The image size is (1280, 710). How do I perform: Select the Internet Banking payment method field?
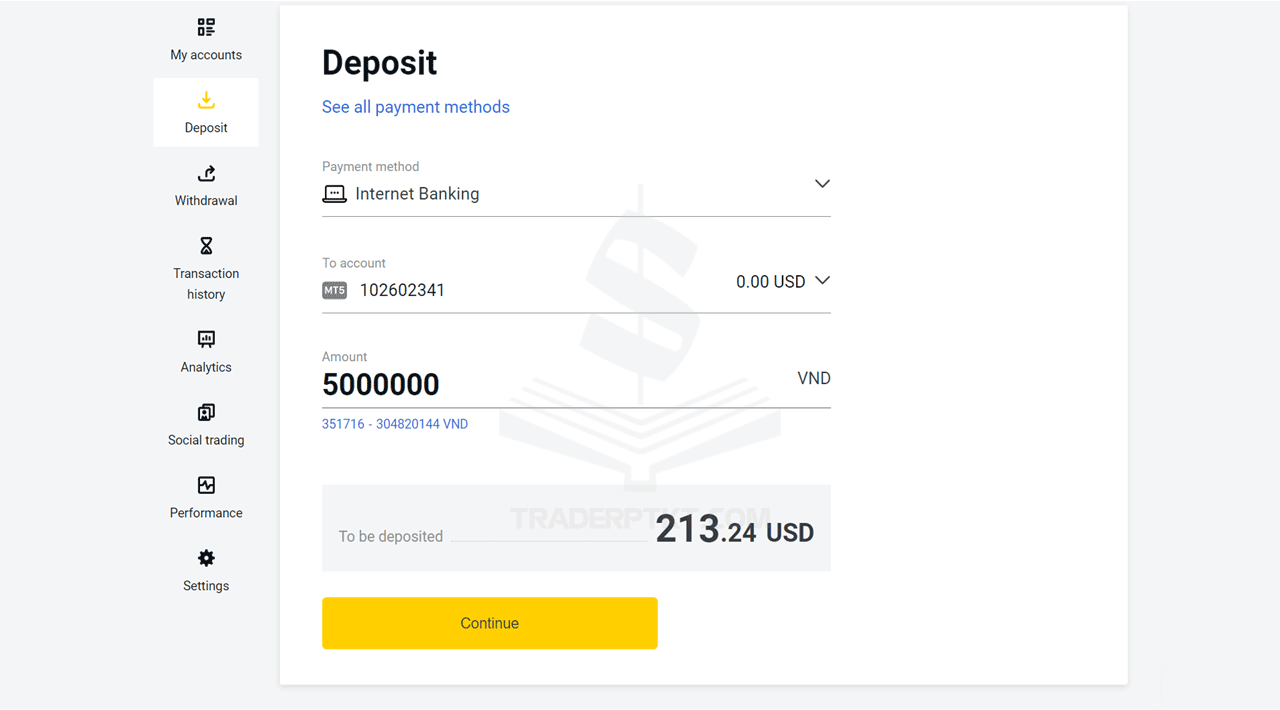click(417, 194)
